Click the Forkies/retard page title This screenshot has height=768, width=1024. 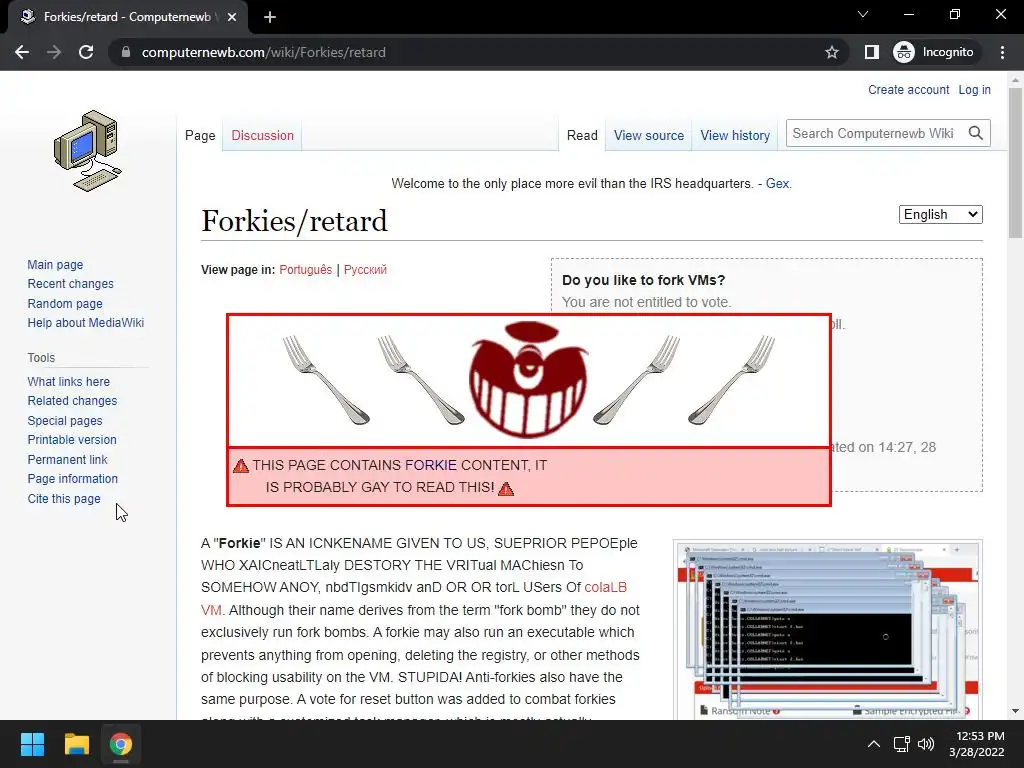click(295, 221)
